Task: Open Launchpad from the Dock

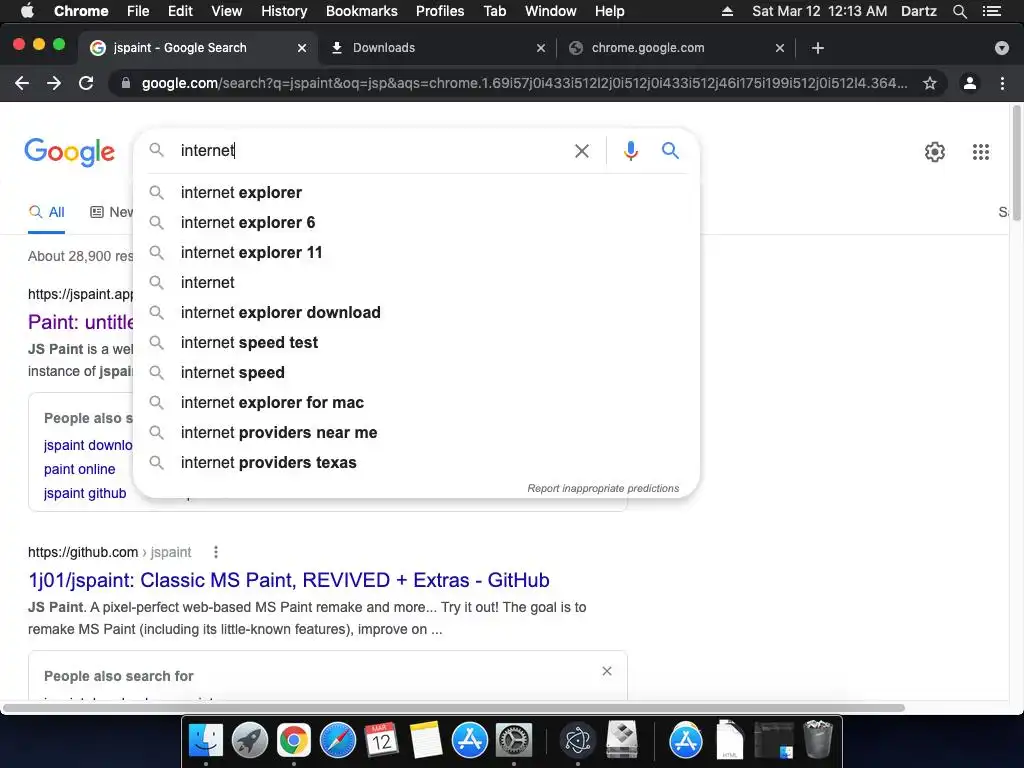Action: click(249, 741)
